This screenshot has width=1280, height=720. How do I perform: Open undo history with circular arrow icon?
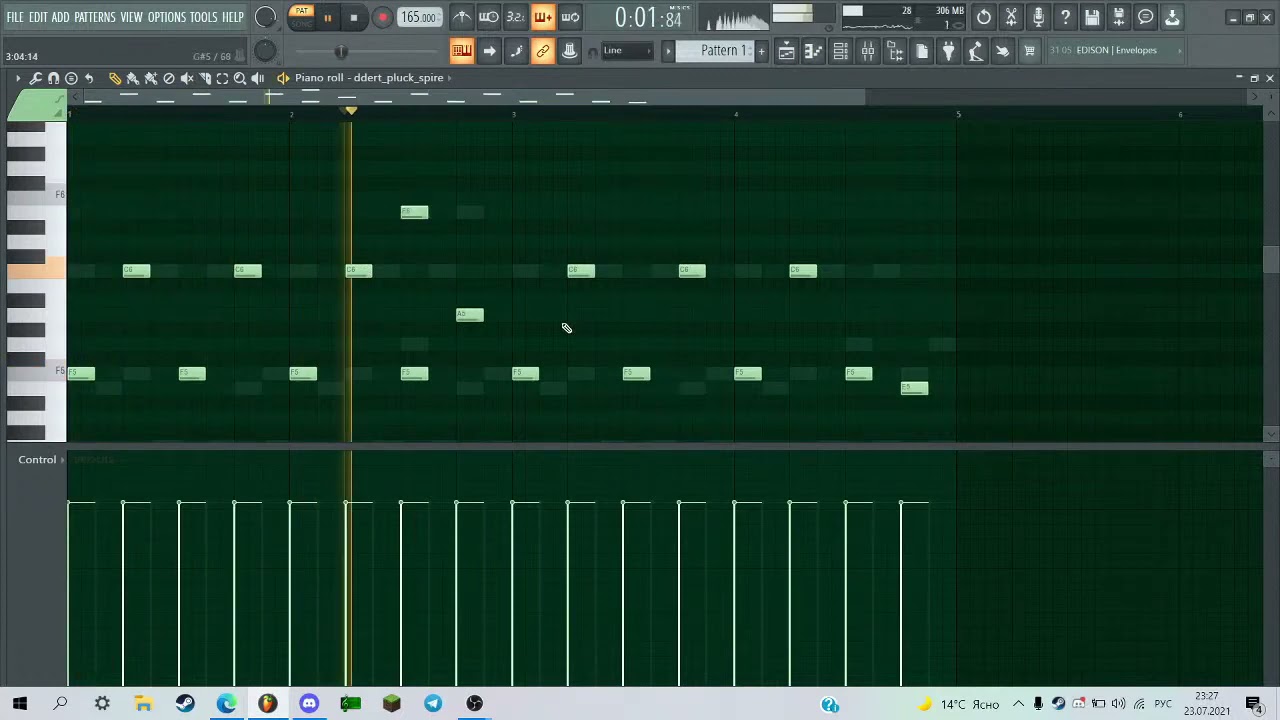tap(984, 17)
